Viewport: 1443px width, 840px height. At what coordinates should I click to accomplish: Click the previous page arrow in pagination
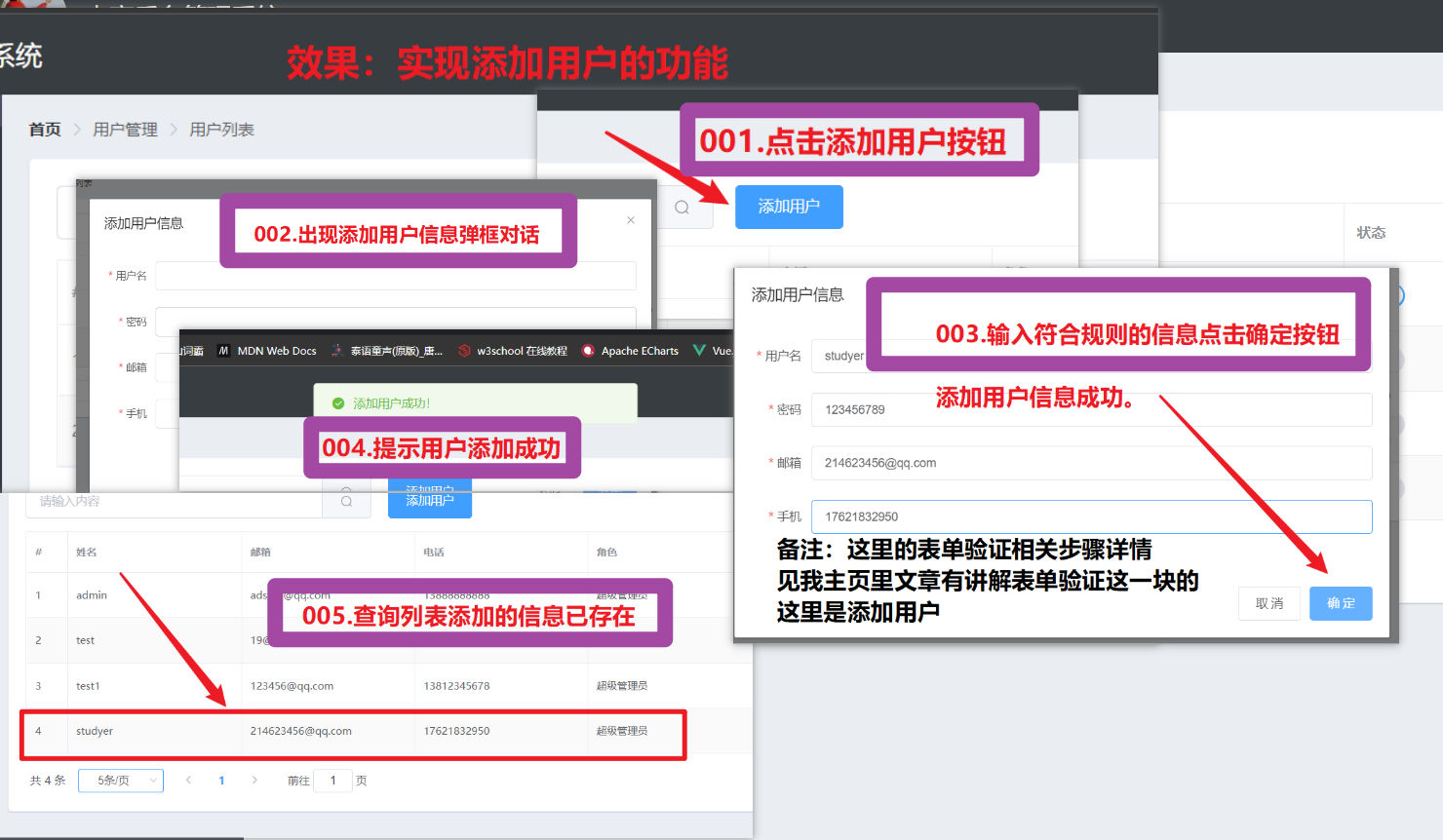point(188,780)
